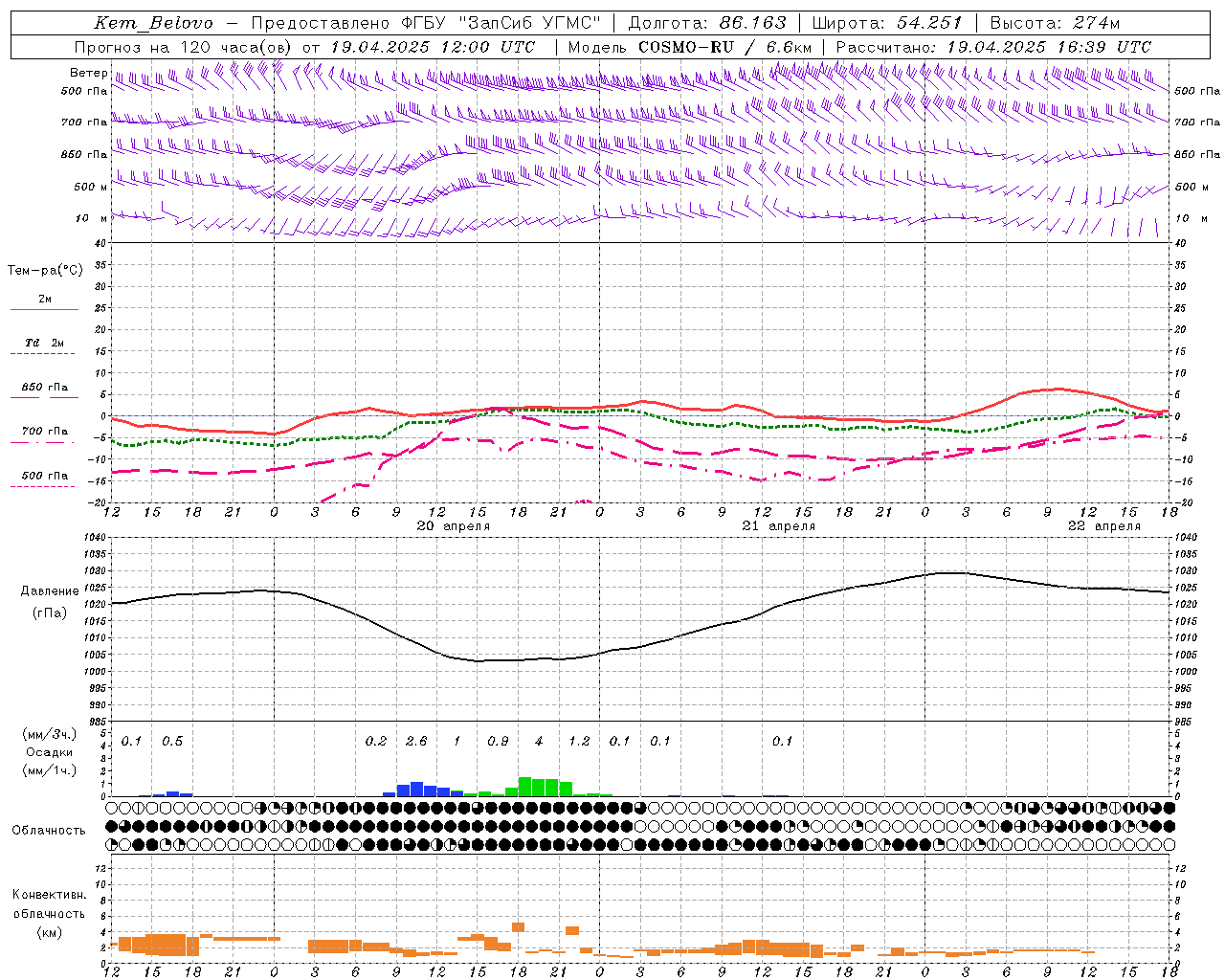Click the Тем-ра(°C) panel label
1225x980 pixels.
[45, 271]
